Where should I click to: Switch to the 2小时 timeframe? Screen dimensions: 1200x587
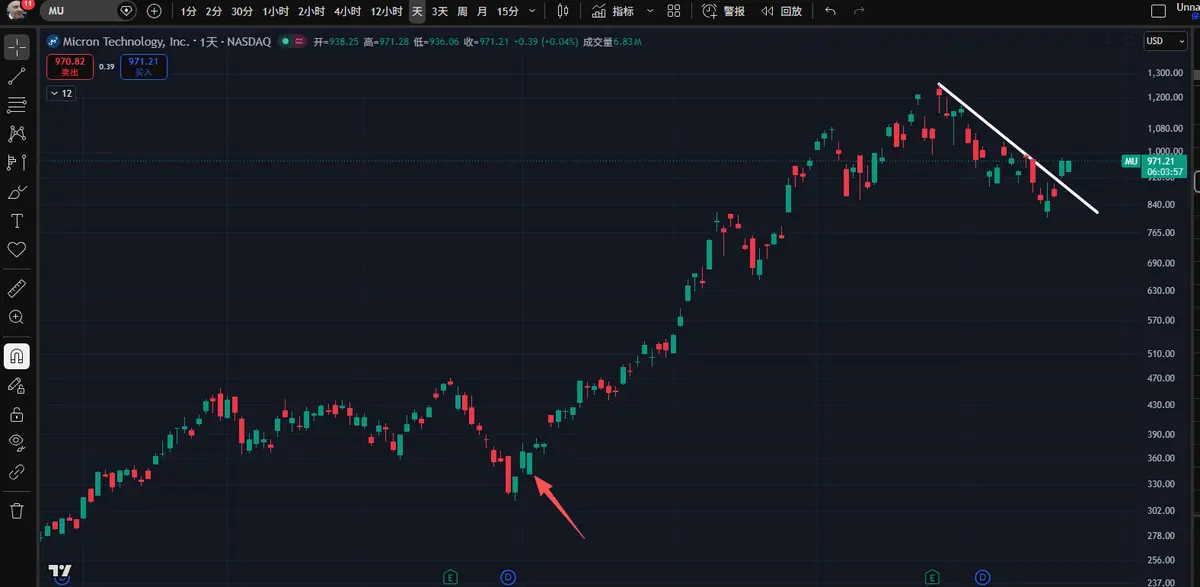[x=312, y=11]
